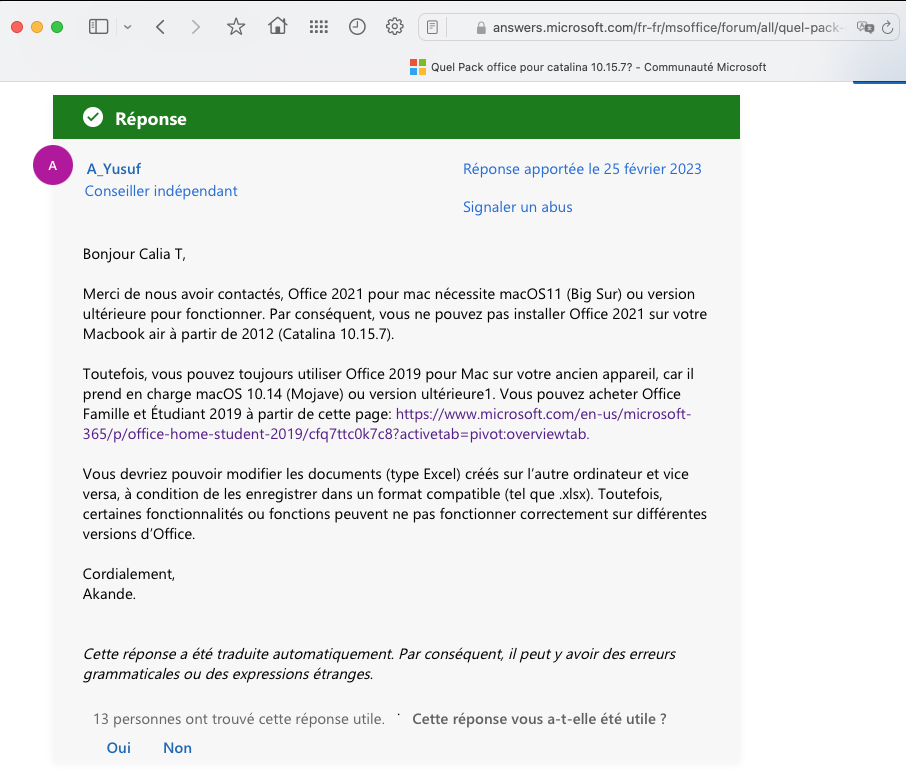
Task: Go forward to the next page
Action: (196, 27)
